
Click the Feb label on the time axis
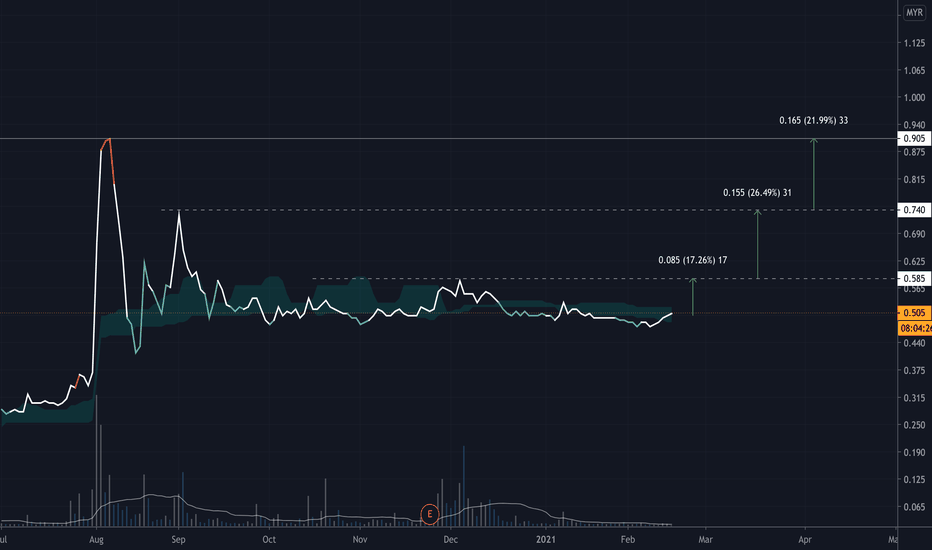point(628,540)
